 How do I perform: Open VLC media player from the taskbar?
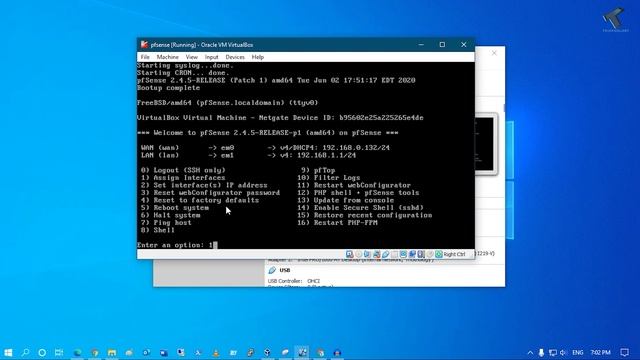[216, 352]
